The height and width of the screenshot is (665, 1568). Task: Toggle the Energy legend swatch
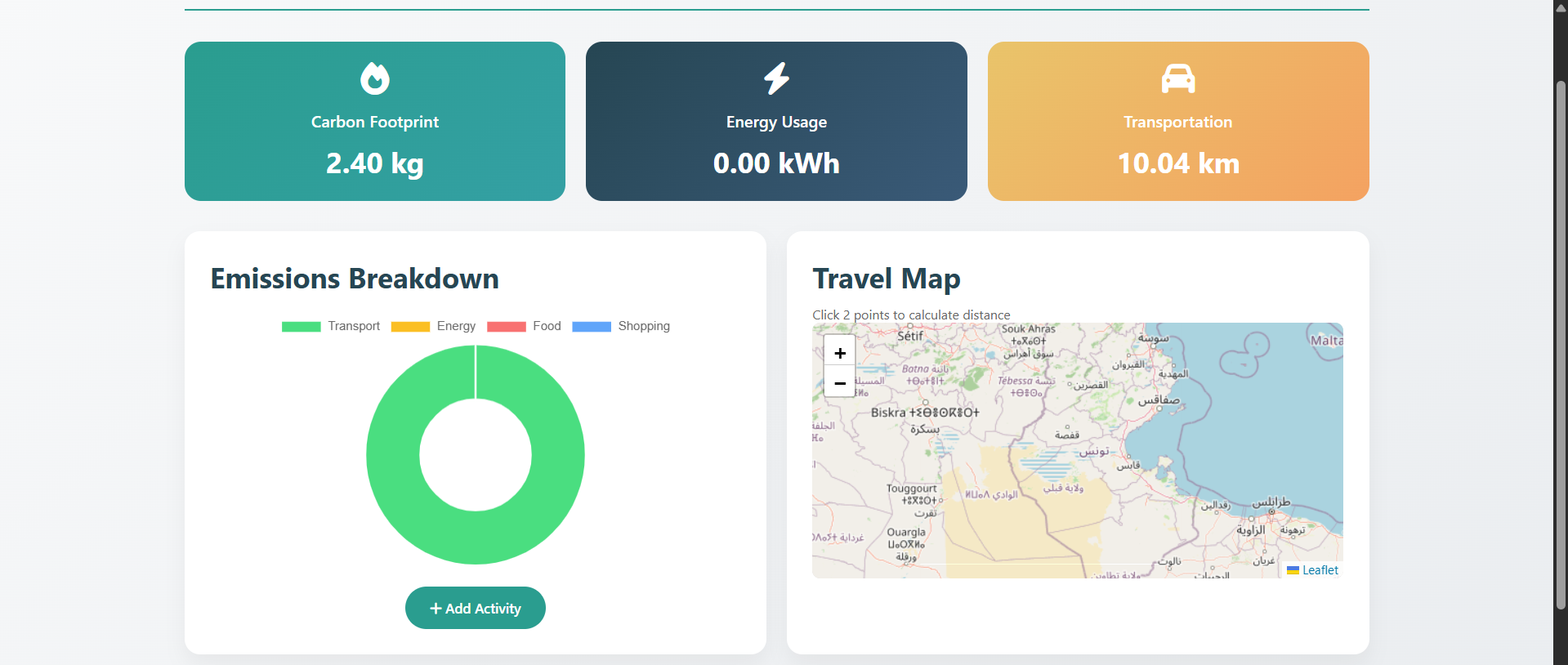410,327
